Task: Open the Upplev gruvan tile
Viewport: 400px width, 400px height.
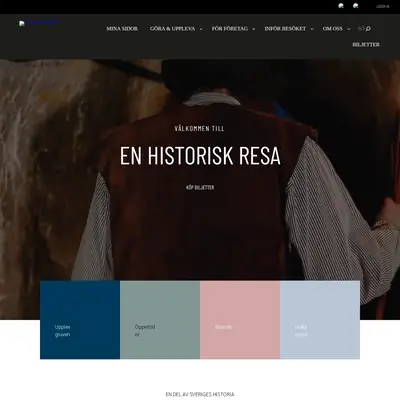Action: pos(80,320)
